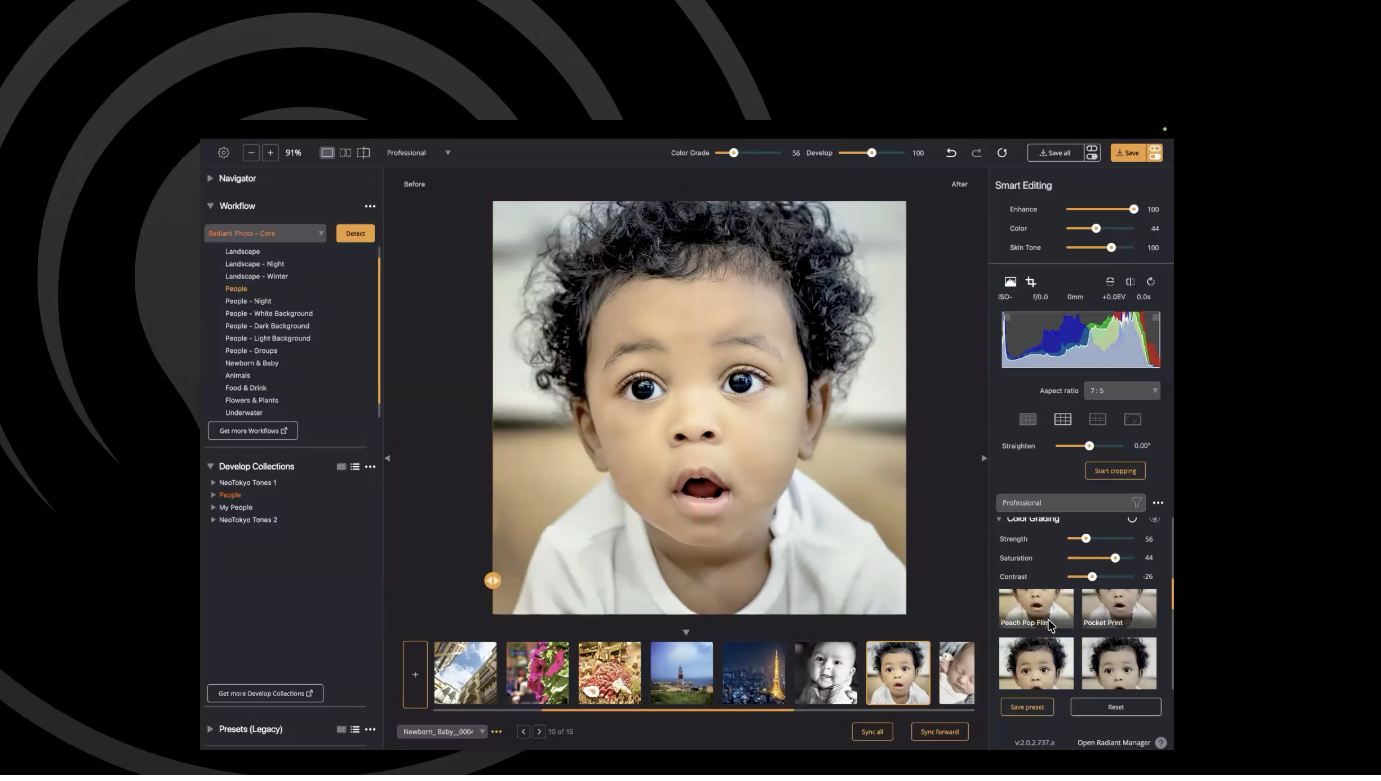Open the Radiant Photo - Core dropdown
1381x781 pixels.
265,233
